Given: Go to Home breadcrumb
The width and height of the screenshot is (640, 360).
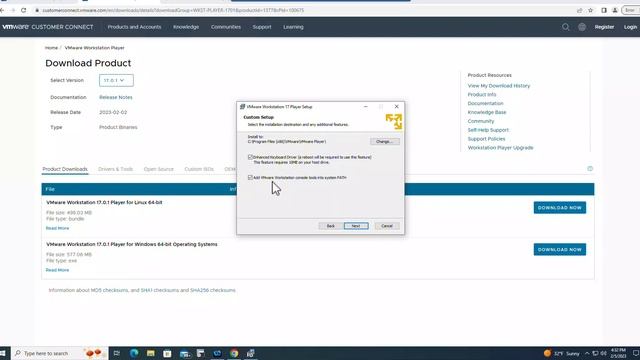Looking at the screenshot, I should point(51,48).
